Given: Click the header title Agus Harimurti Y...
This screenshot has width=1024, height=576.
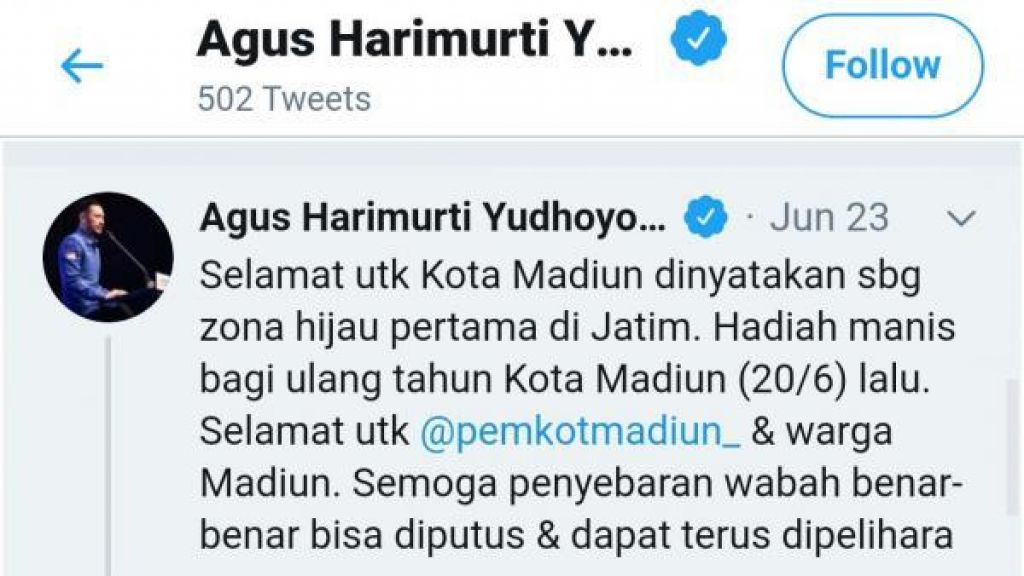Looking at the screenshot, I should pos(415,39).
